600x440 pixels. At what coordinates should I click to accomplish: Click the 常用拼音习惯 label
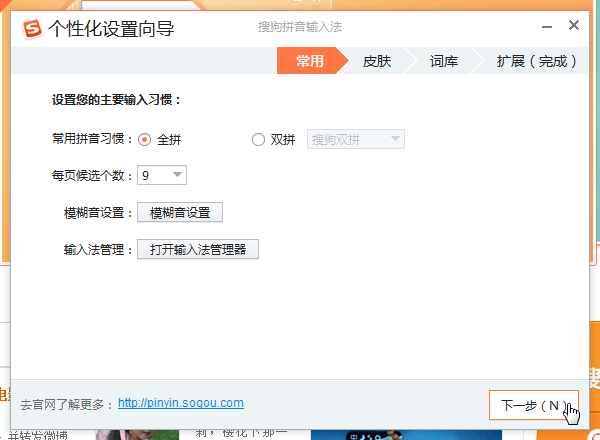click(x=92, y=139)
